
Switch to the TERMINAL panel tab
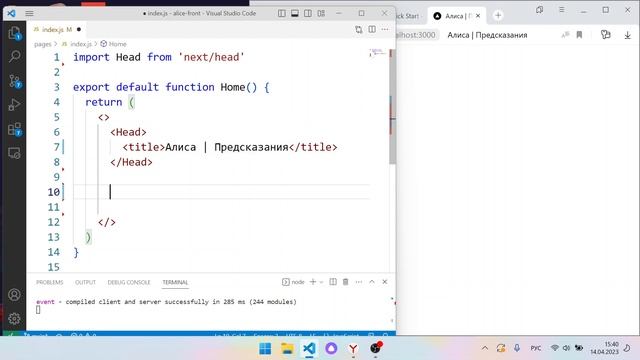pos(175,282)
